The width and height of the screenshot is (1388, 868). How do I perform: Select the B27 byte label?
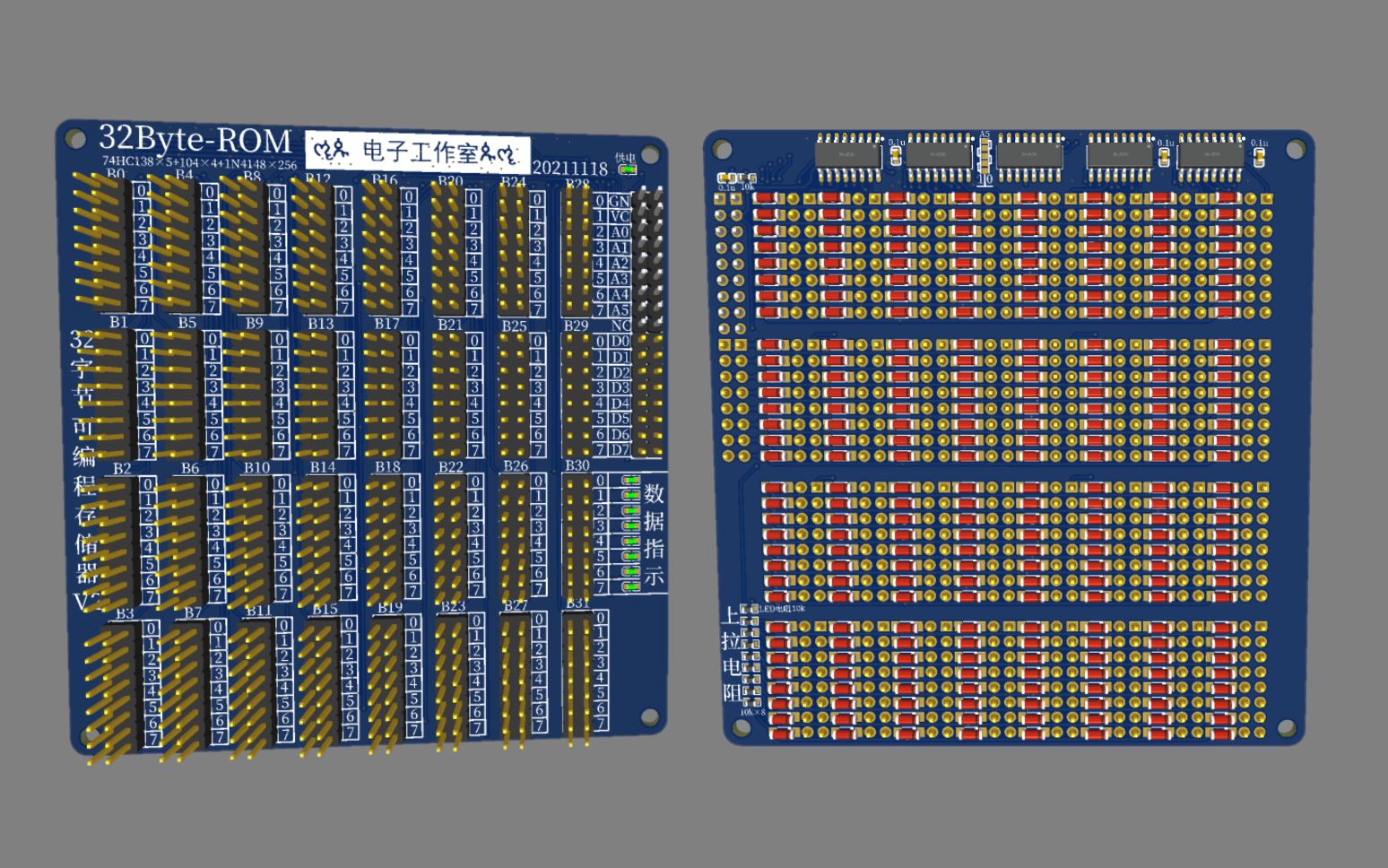pyautogui.click(x=515, y=606)
